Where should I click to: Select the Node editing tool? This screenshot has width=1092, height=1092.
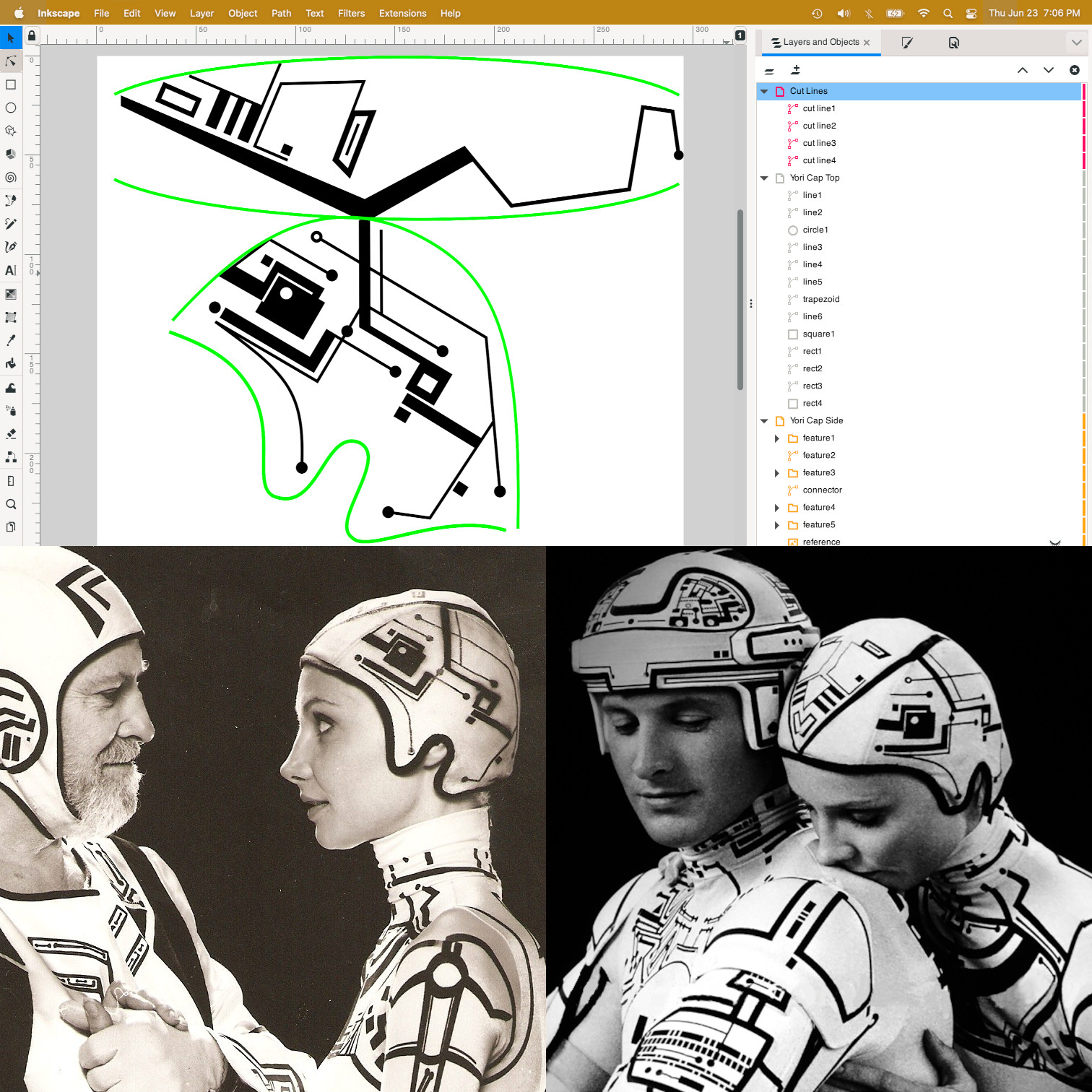coord(11,61)
